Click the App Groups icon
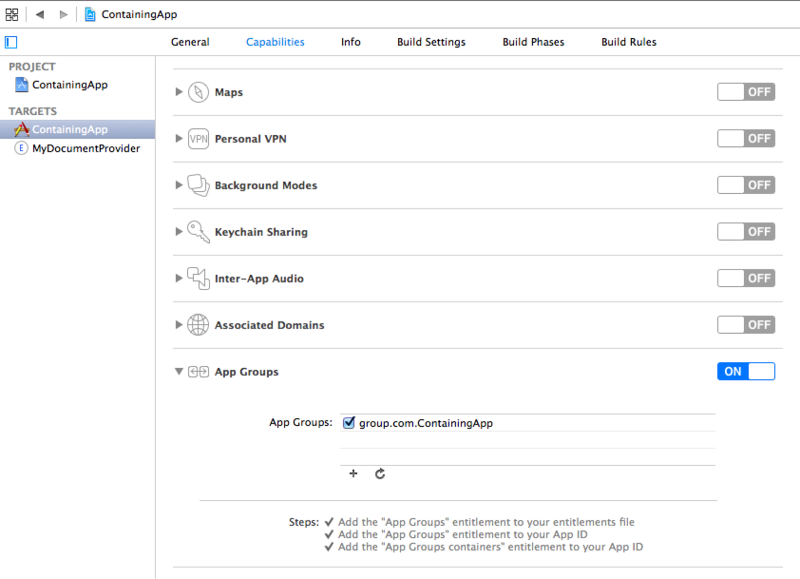 [198, 372]
